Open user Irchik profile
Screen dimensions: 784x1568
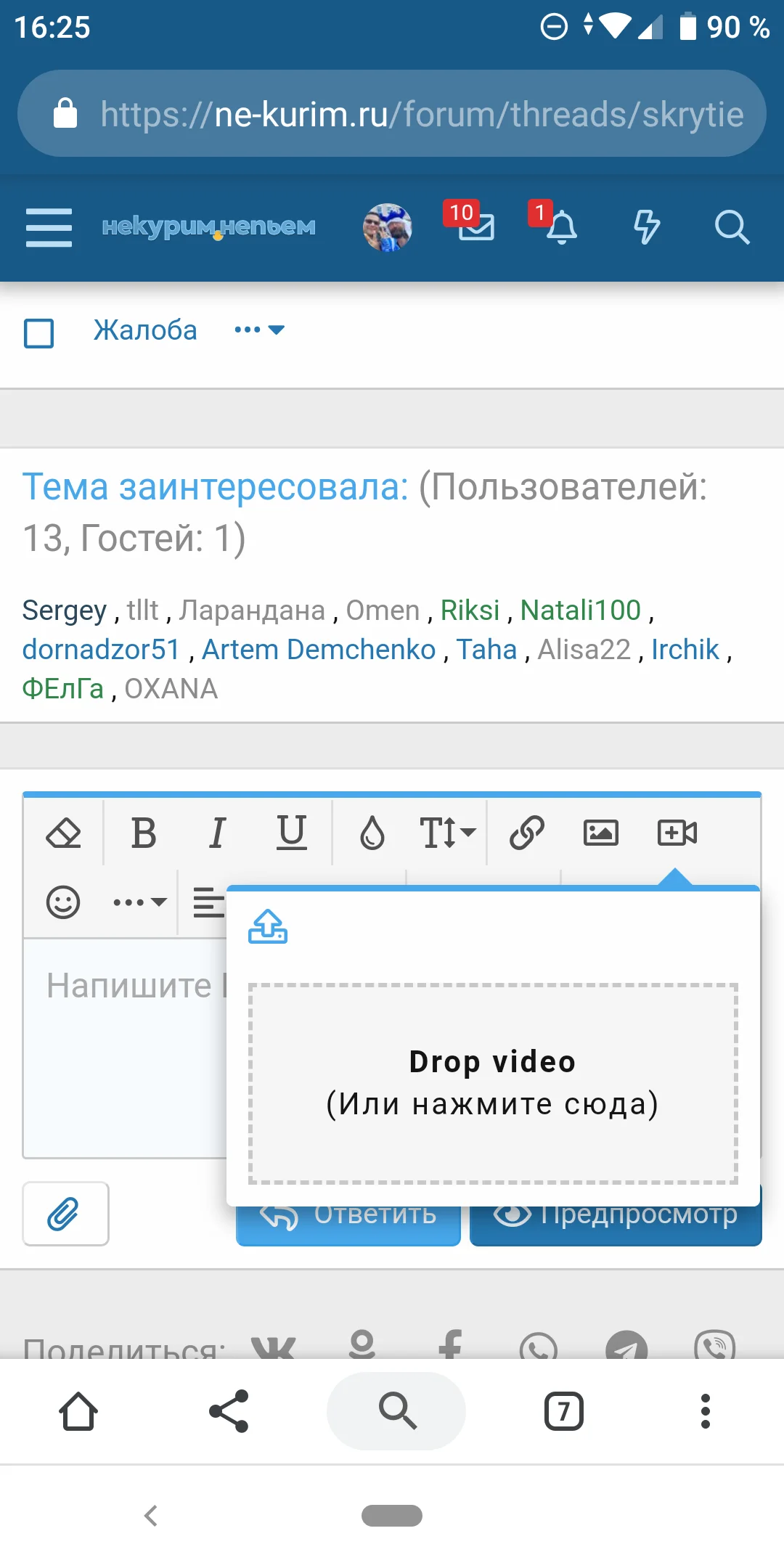click(x=685, y=650)
